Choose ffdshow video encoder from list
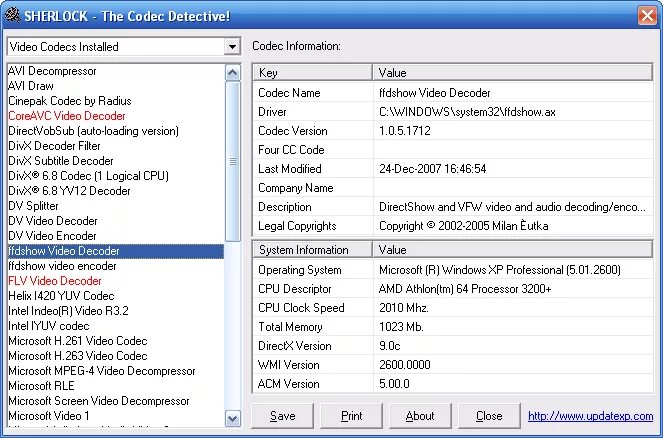Viewport: 663px width, 438px height. coord(62,266)
